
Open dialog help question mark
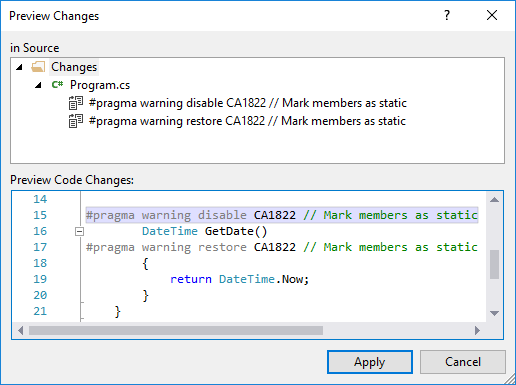(447, 15)
